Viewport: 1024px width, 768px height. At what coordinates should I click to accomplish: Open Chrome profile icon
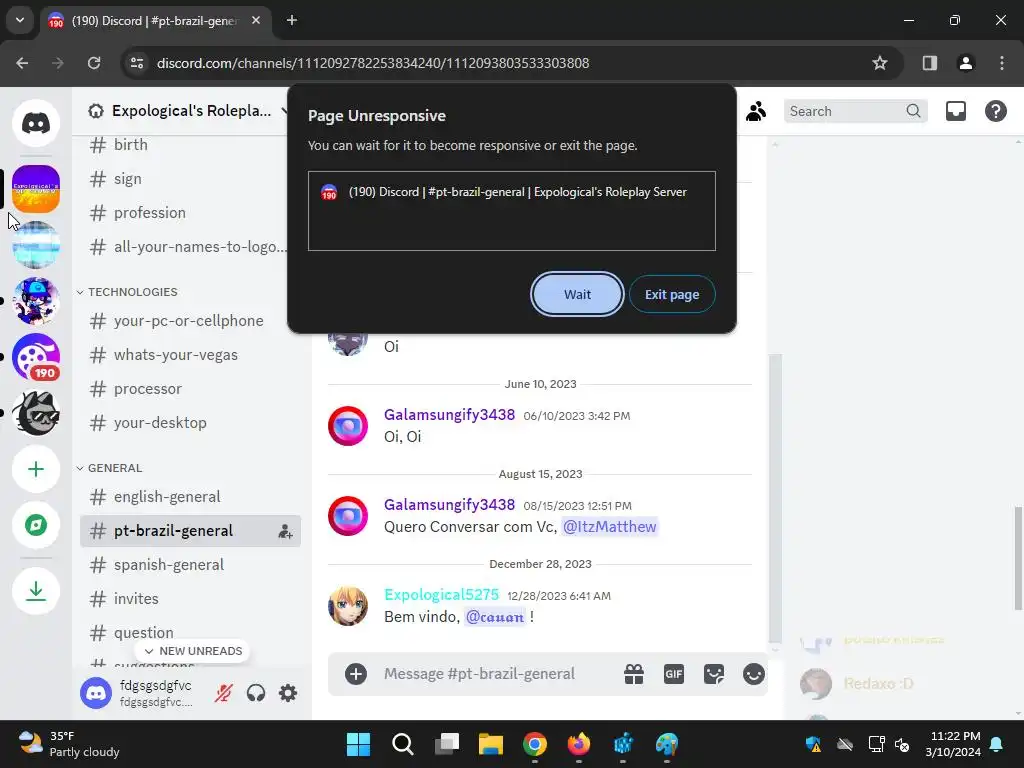[x=965, y=63]
